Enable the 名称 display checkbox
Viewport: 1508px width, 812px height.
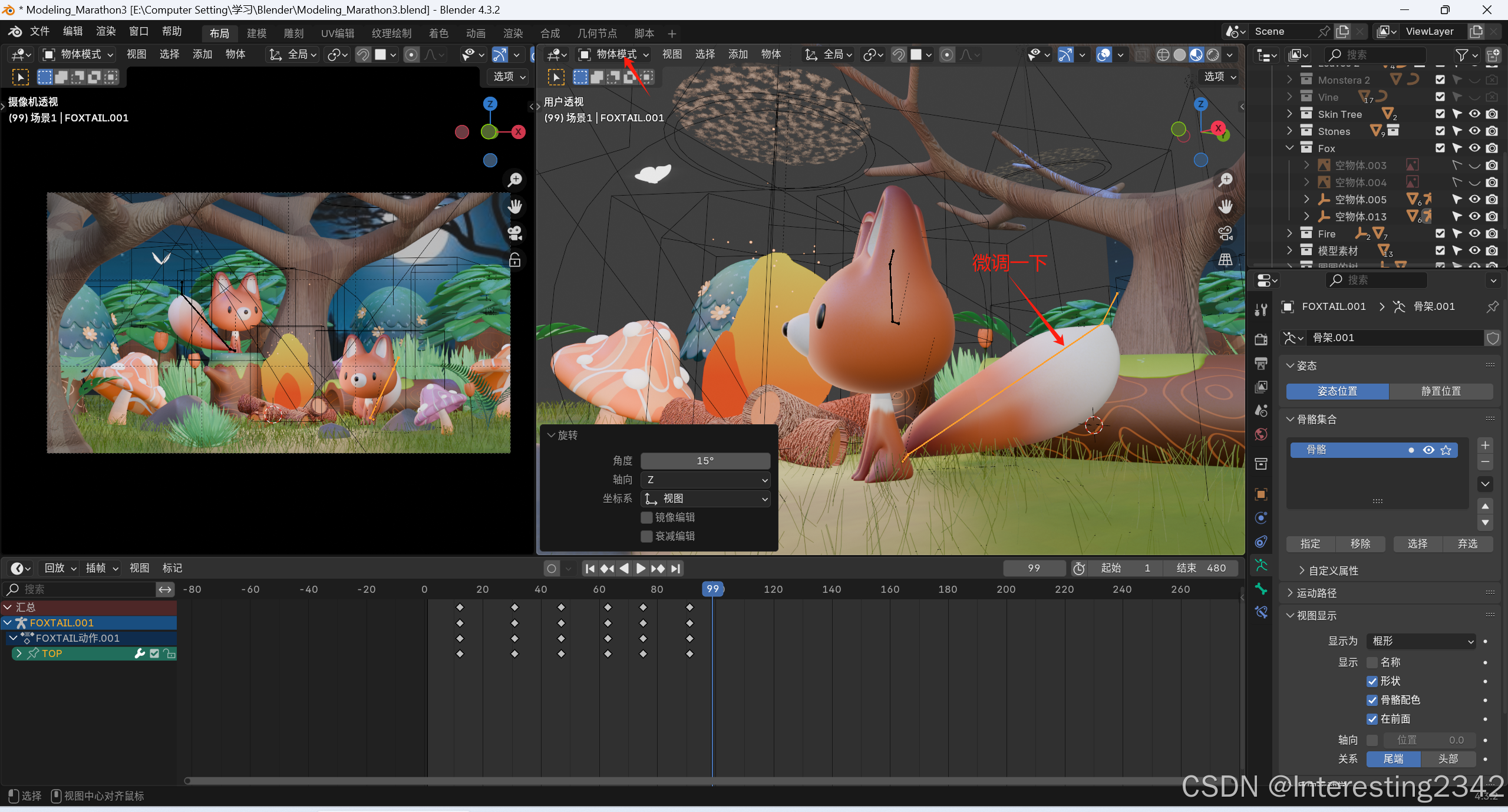pyautogui.click(x=1372, y=662)
